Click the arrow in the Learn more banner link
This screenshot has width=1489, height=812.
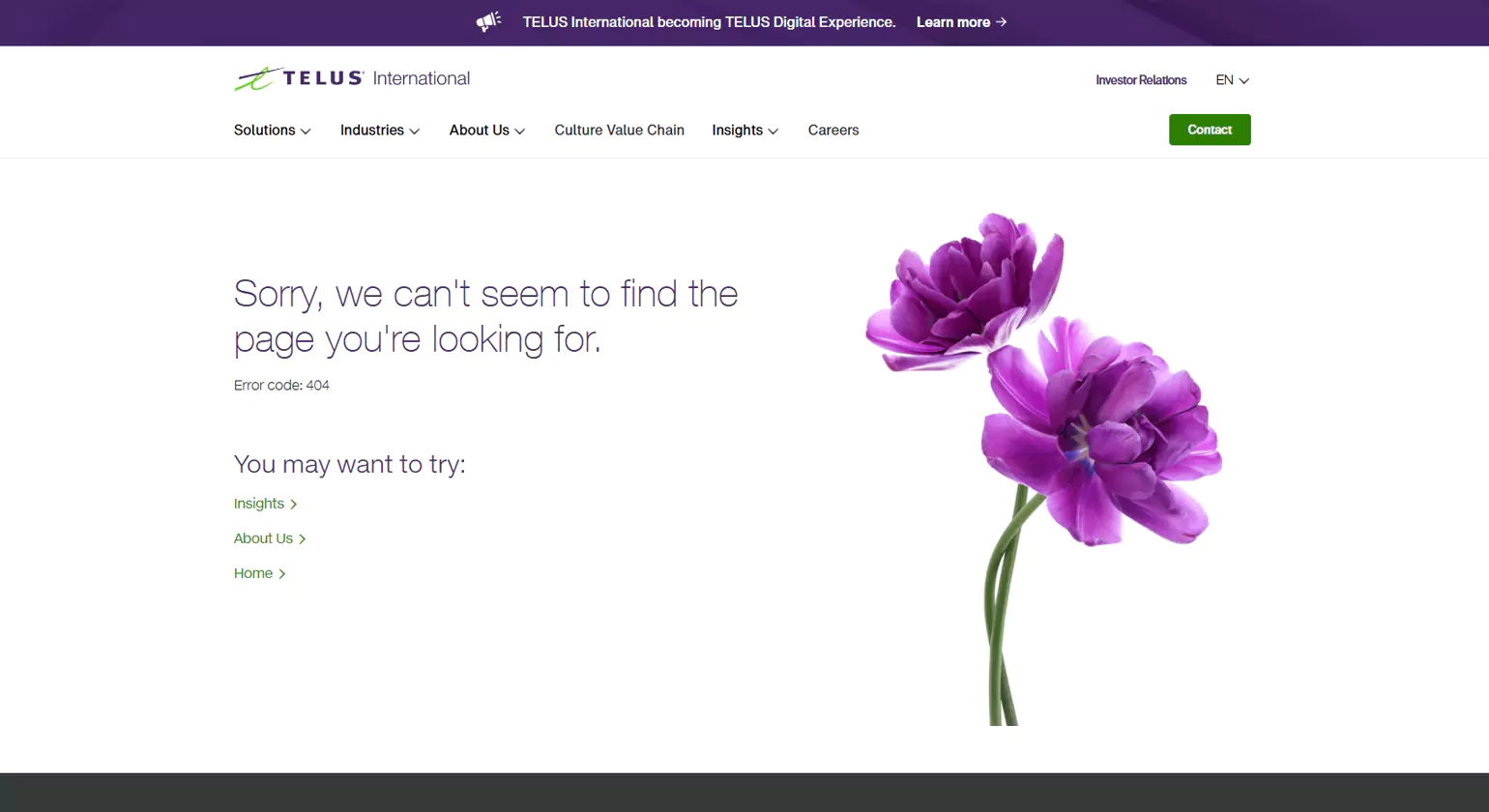[x=1001, y=21]
